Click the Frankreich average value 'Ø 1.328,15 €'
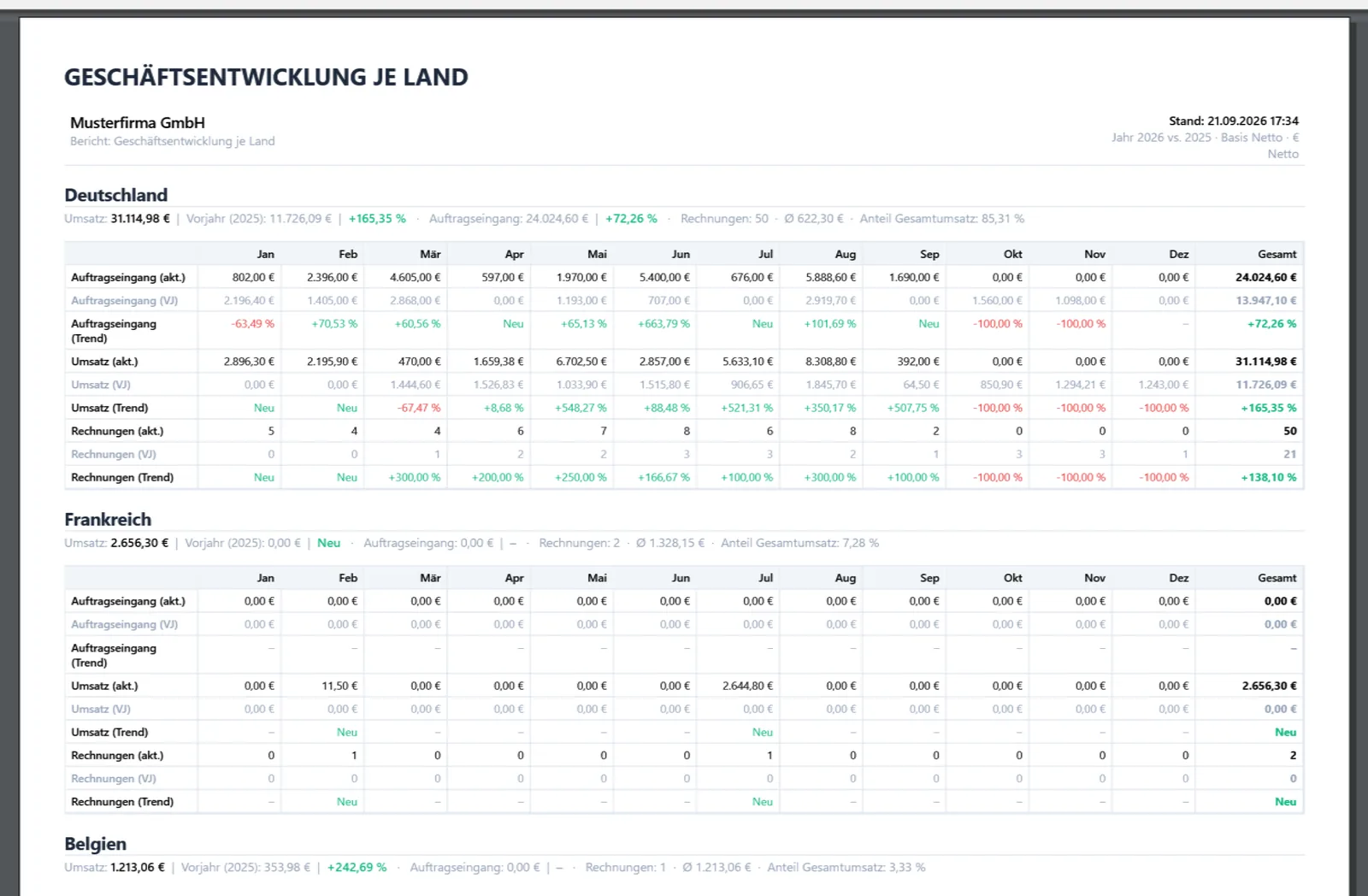The image size is (1368, 896). (x=670, y=543)
